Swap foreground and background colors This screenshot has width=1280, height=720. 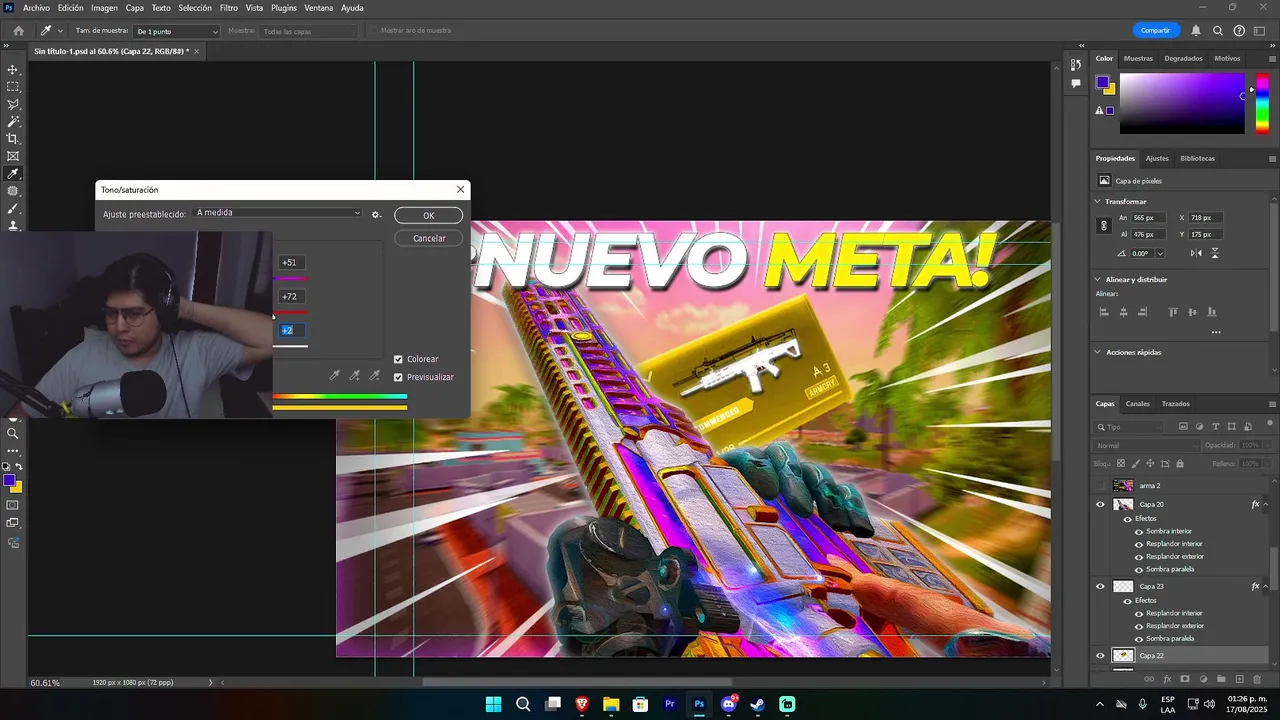pos(19,467)
